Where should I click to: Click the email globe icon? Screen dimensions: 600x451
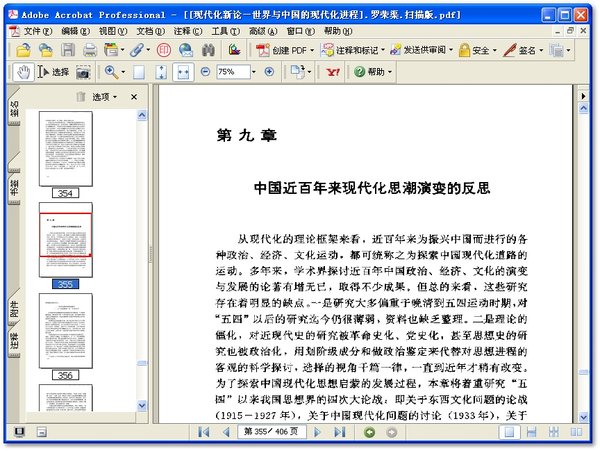click(186, 50)
